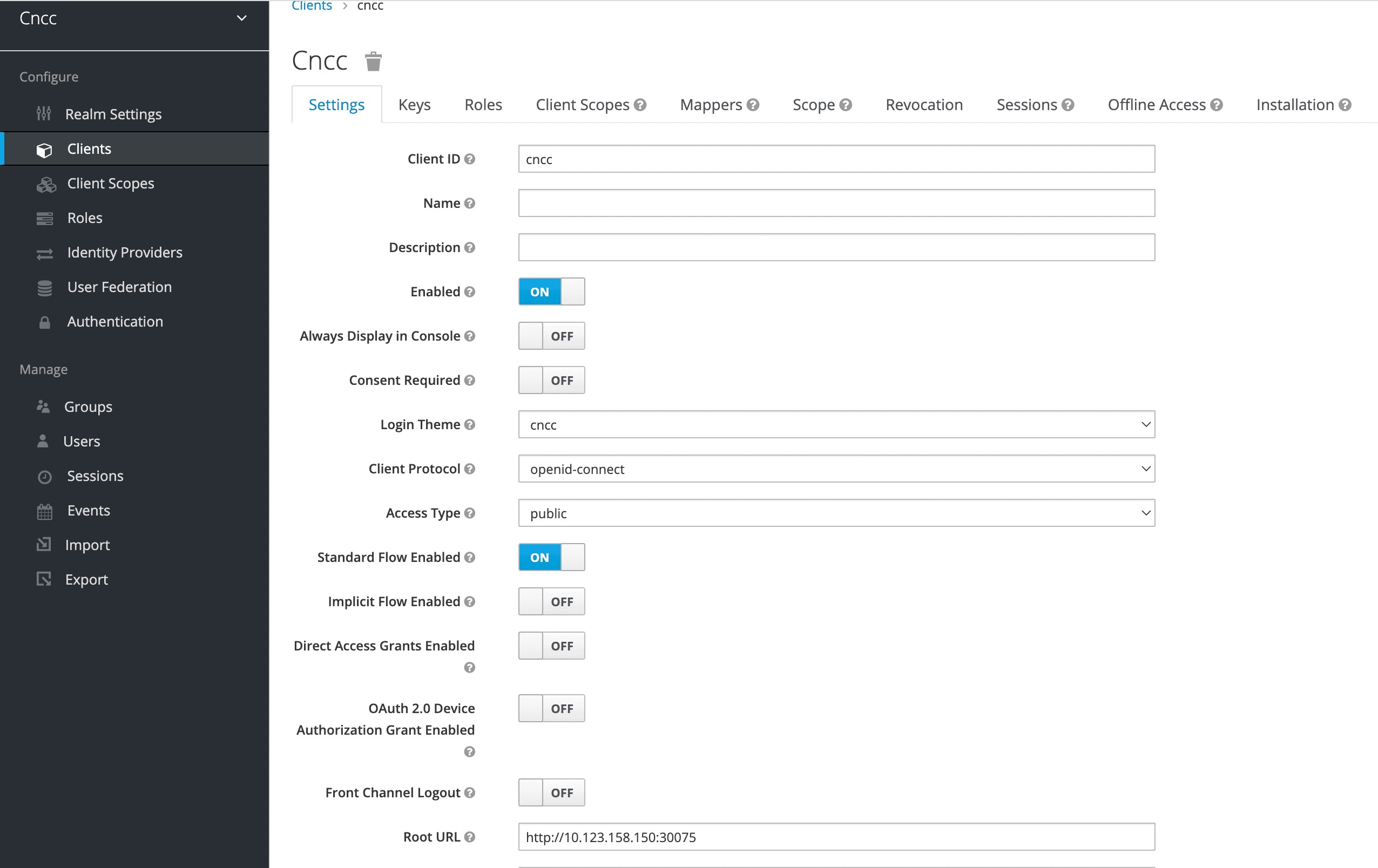Open the Revocation tab
The image size is (1378, 868).
click(x=924, y=105)
